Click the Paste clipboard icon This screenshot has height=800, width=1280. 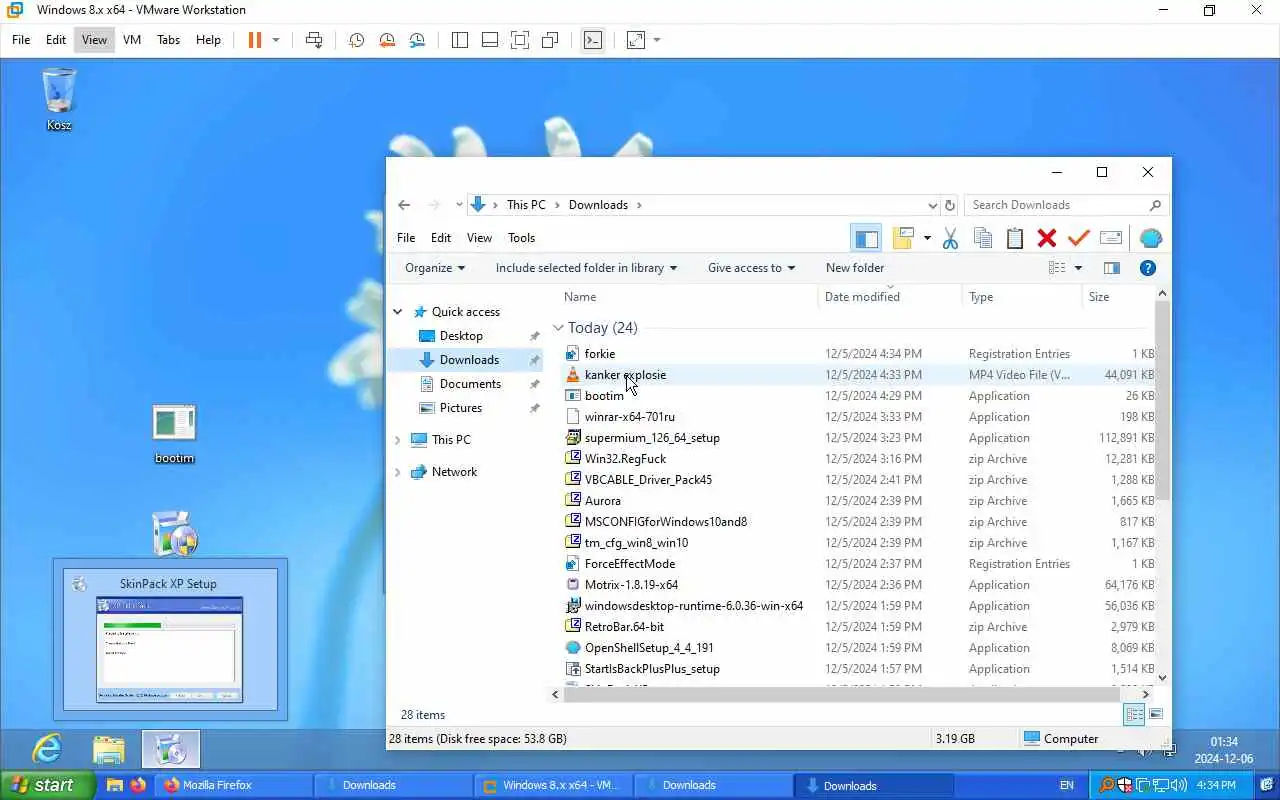click(1015, 238)
